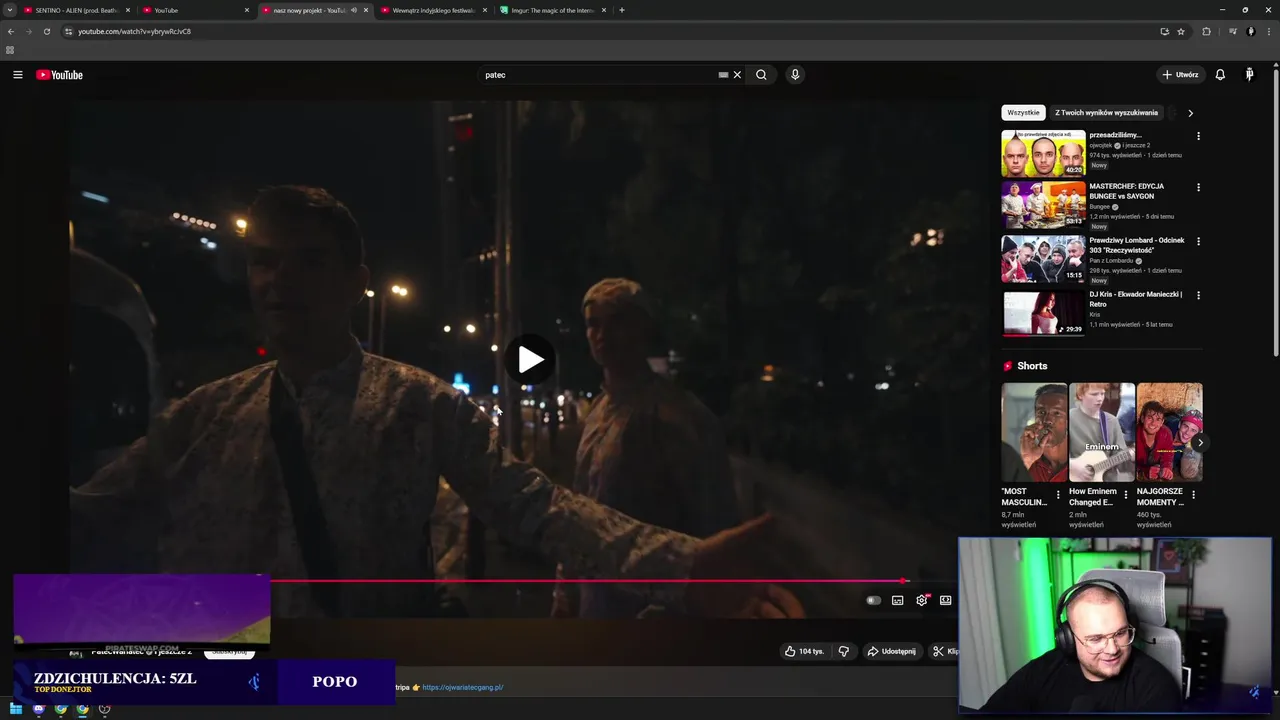Switch to the YouTube browser tab
Screen dimensions: 1280x720
[195, 10]
